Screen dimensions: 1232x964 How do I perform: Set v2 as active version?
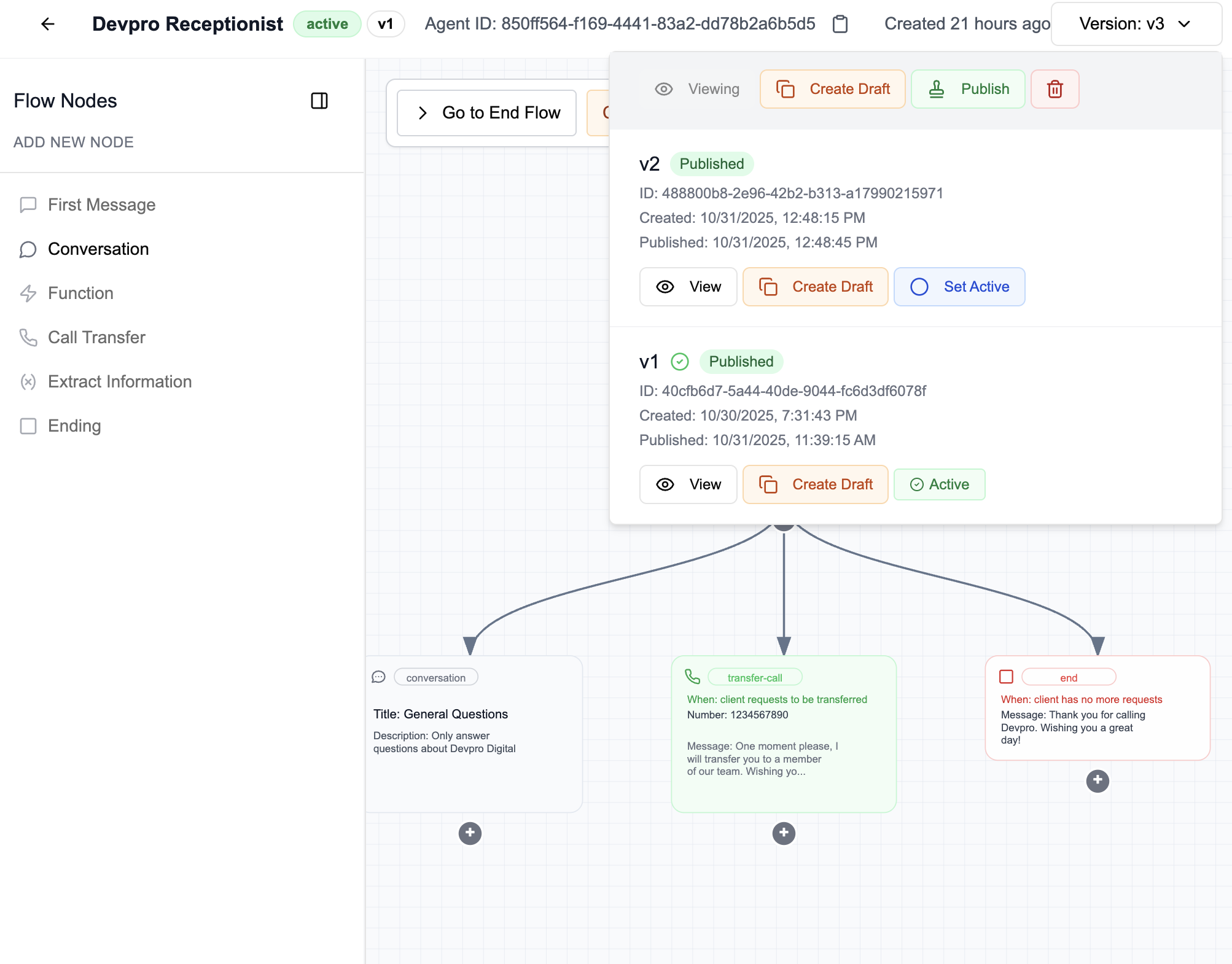point(959,287)
